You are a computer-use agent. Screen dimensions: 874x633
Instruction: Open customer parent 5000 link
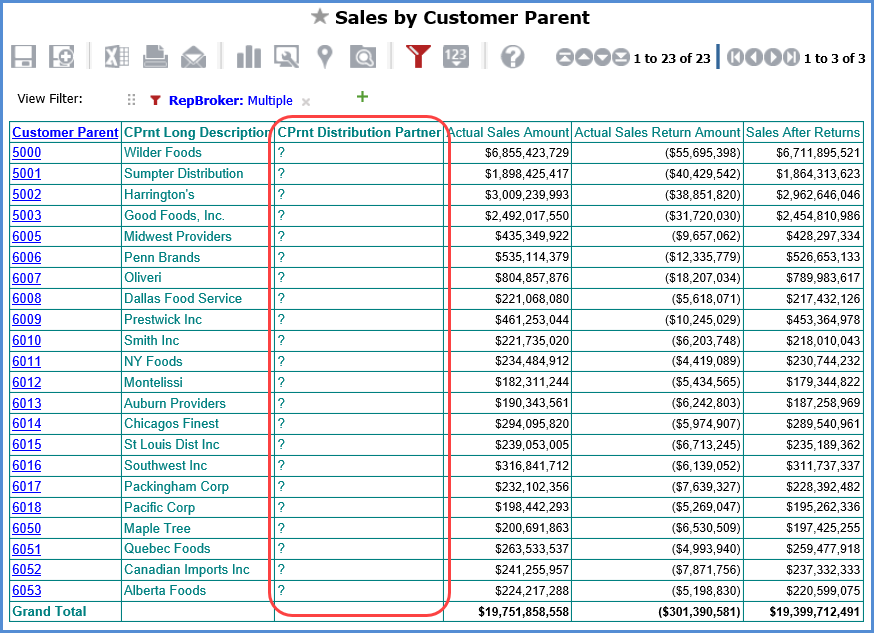(x=26, y=153)
